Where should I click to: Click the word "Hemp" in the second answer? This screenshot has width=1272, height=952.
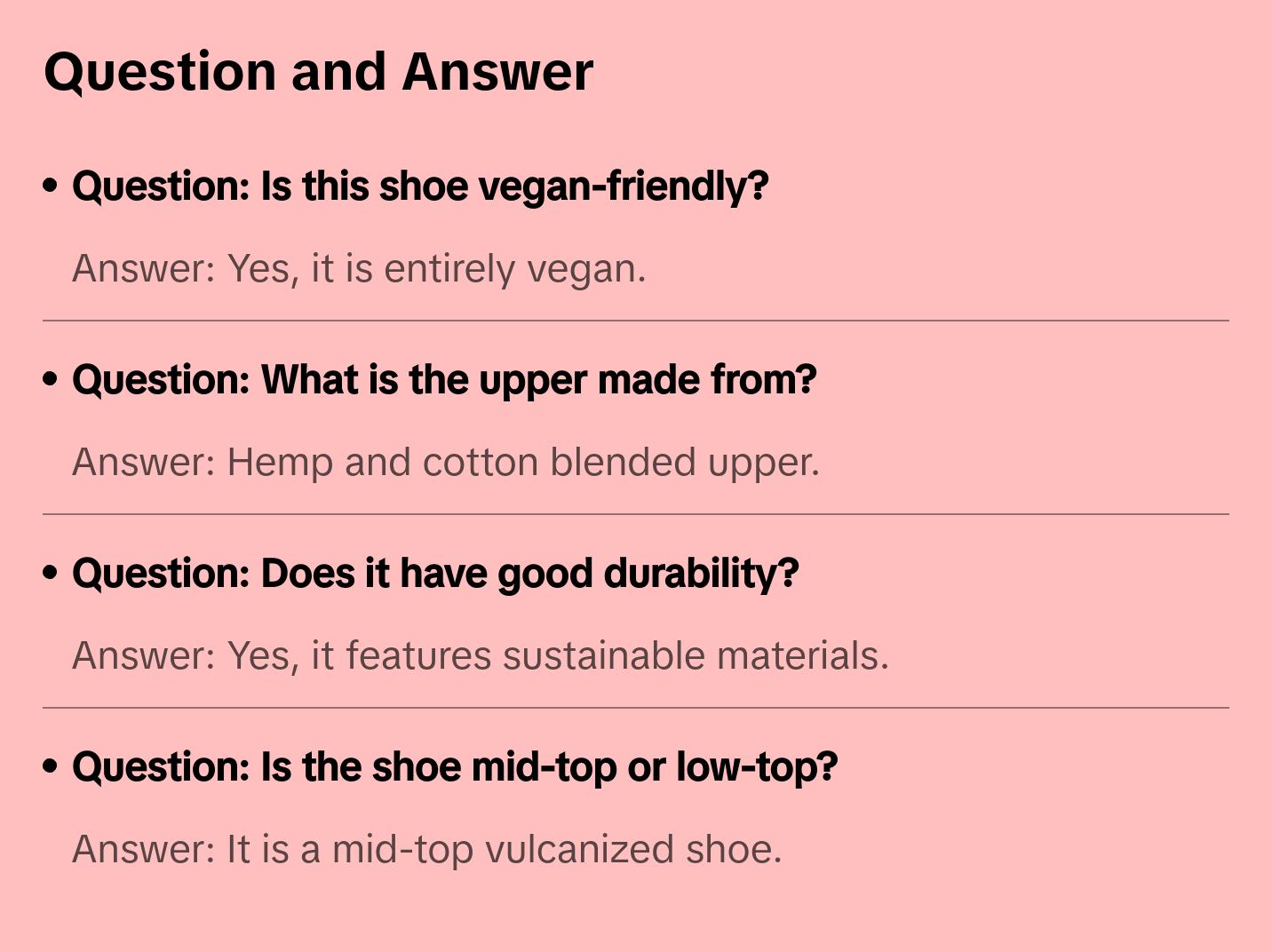click(280, 462)
